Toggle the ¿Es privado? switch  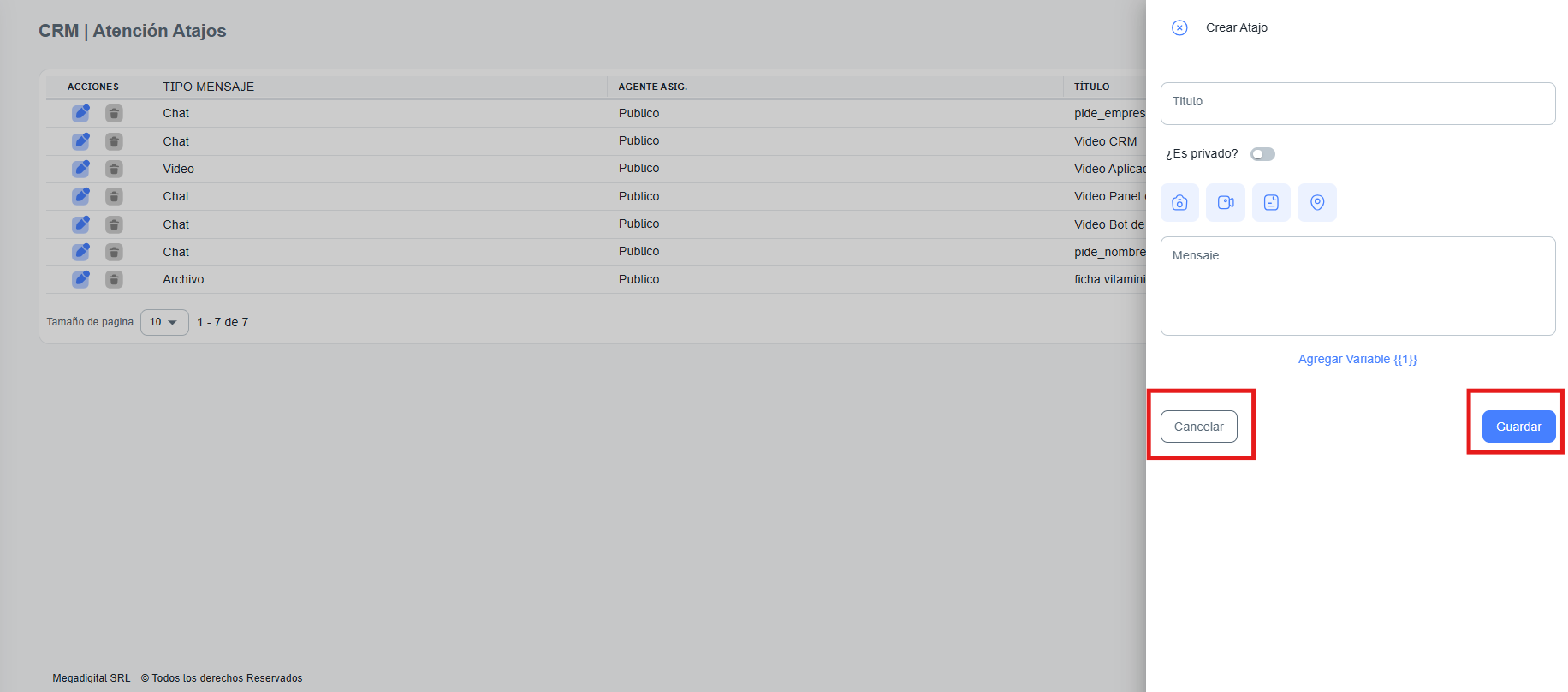point(1262,154)
